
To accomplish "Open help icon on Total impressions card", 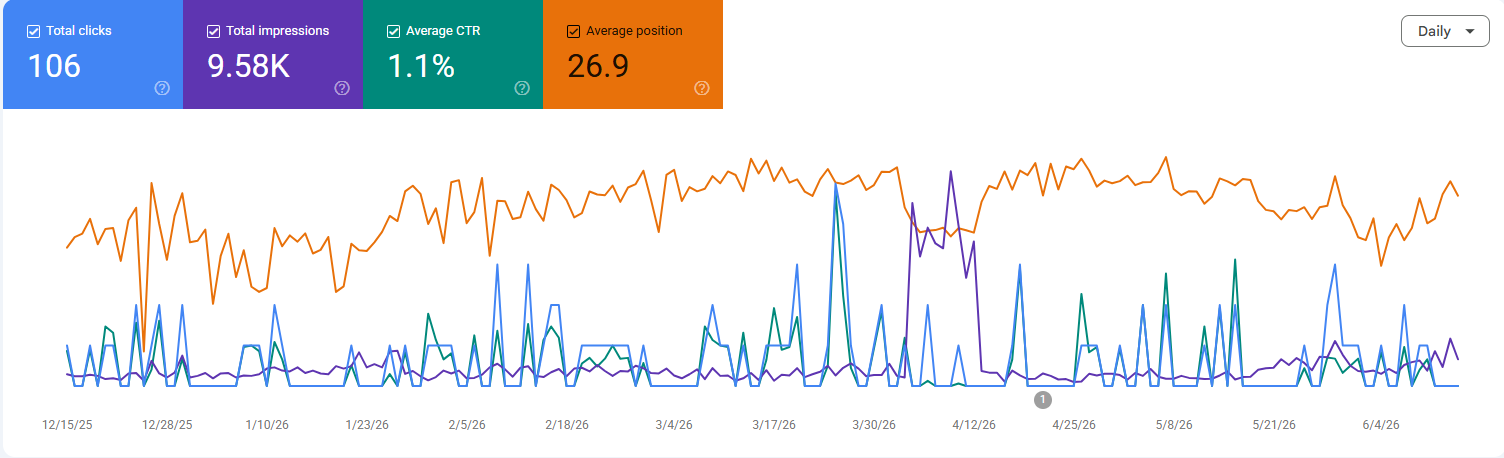I will (x=342, y=88).
